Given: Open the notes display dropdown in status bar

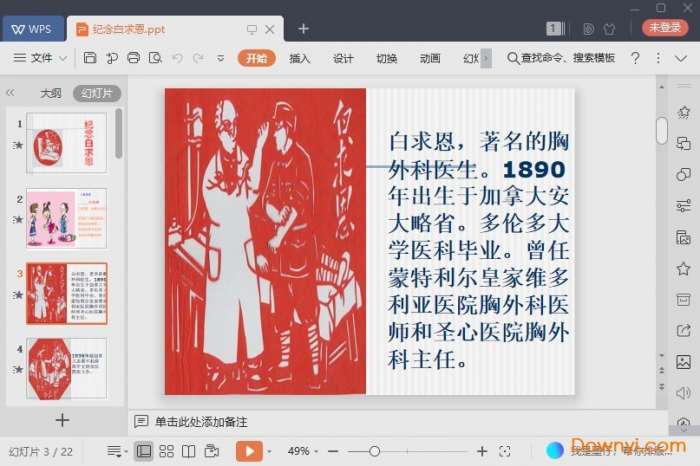Looking at the screenshot, I should pos(117,452).
